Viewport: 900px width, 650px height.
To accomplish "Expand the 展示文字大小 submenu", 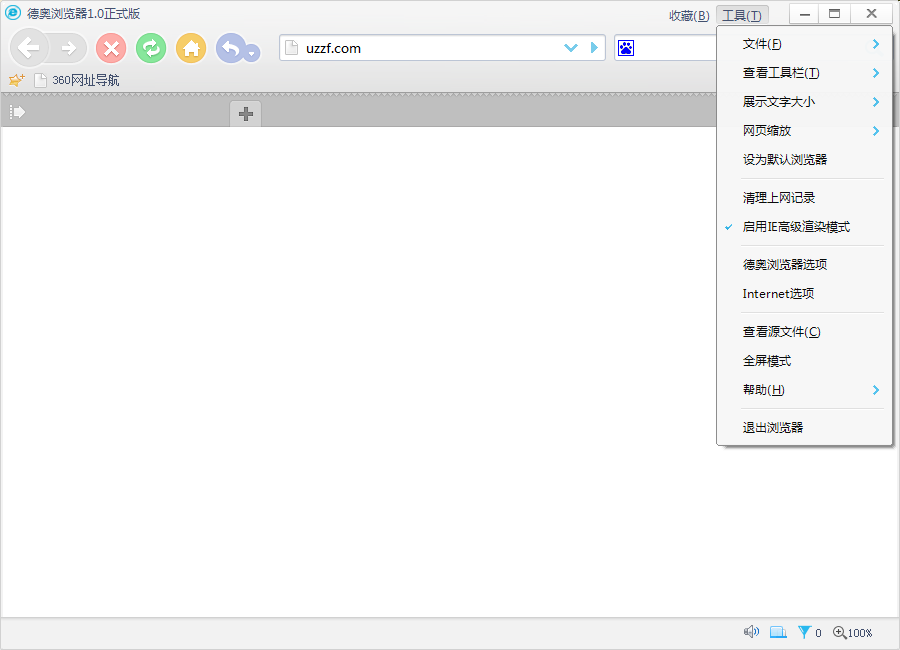I will [804, 102].
